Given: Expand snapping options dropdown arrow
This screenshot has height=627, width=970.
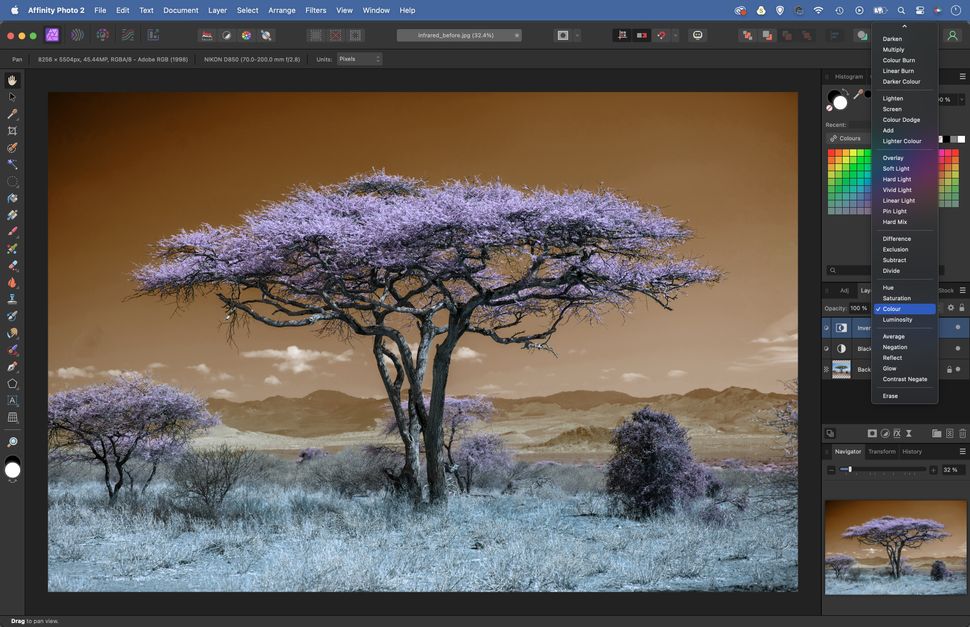Looking at the screenshot, I should point(676,35).
